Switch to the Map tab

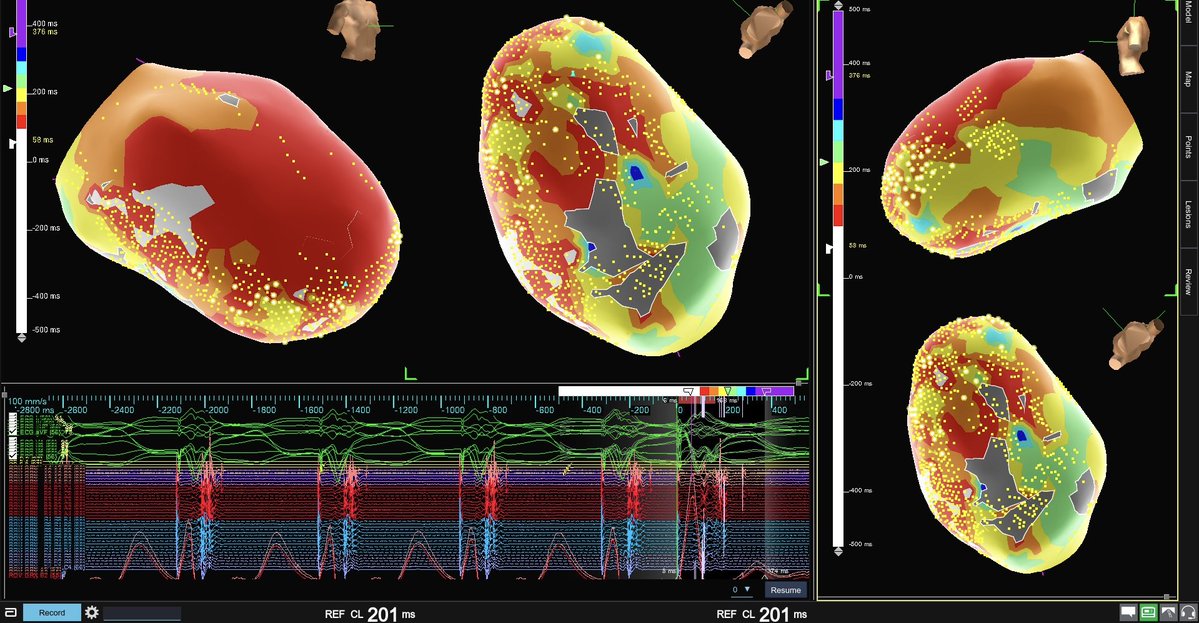(1188, 79)
